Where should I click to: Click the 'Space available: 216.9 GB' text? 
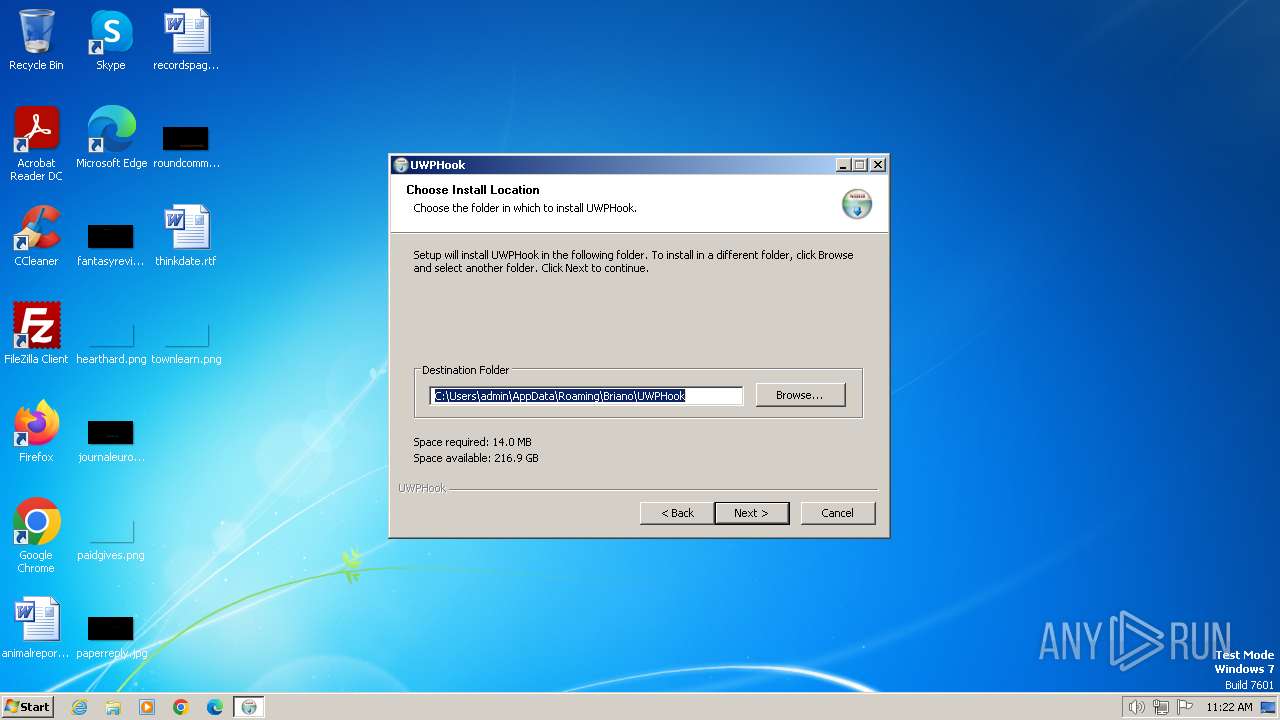pyautogui.click(x=476, y=458)
